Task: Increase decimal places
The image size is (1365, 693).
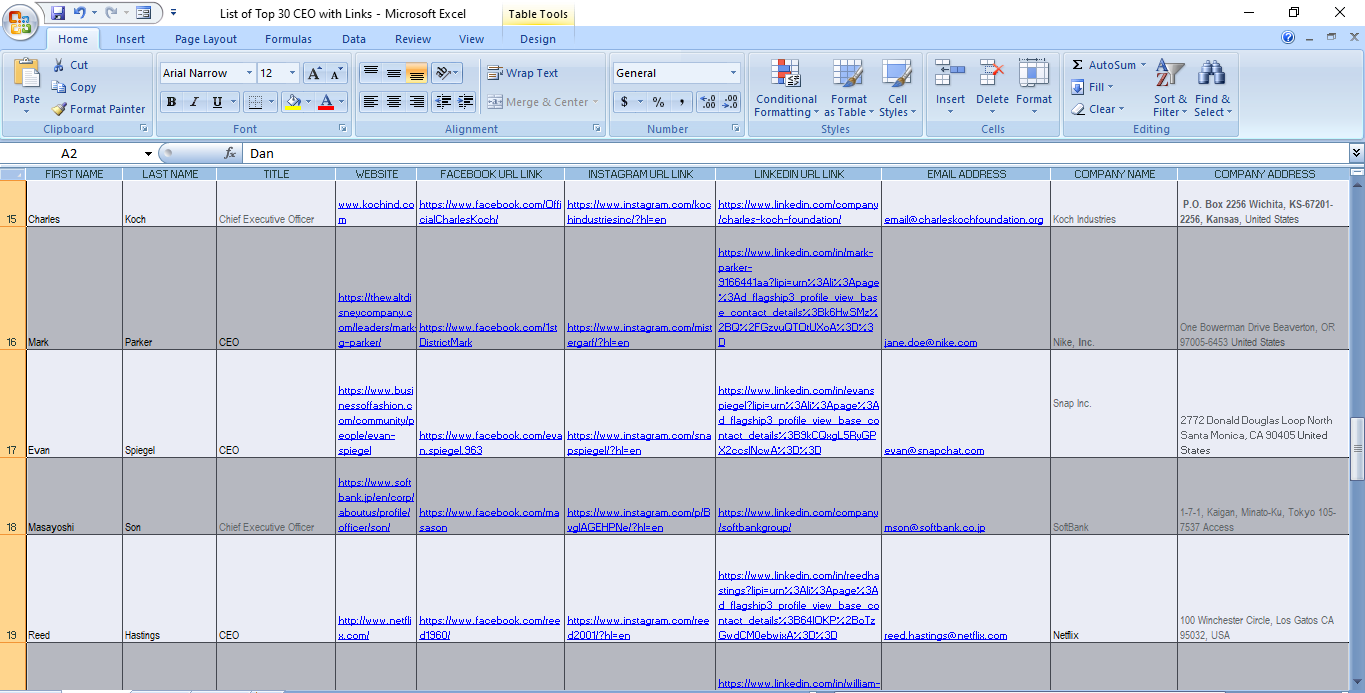Action: [x=708, y=102]
